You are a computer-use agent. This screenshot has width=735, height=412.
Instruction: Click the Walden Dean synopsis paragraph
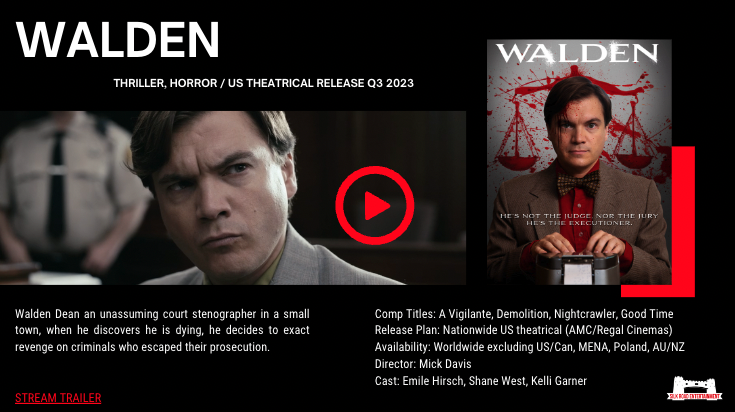162,330
